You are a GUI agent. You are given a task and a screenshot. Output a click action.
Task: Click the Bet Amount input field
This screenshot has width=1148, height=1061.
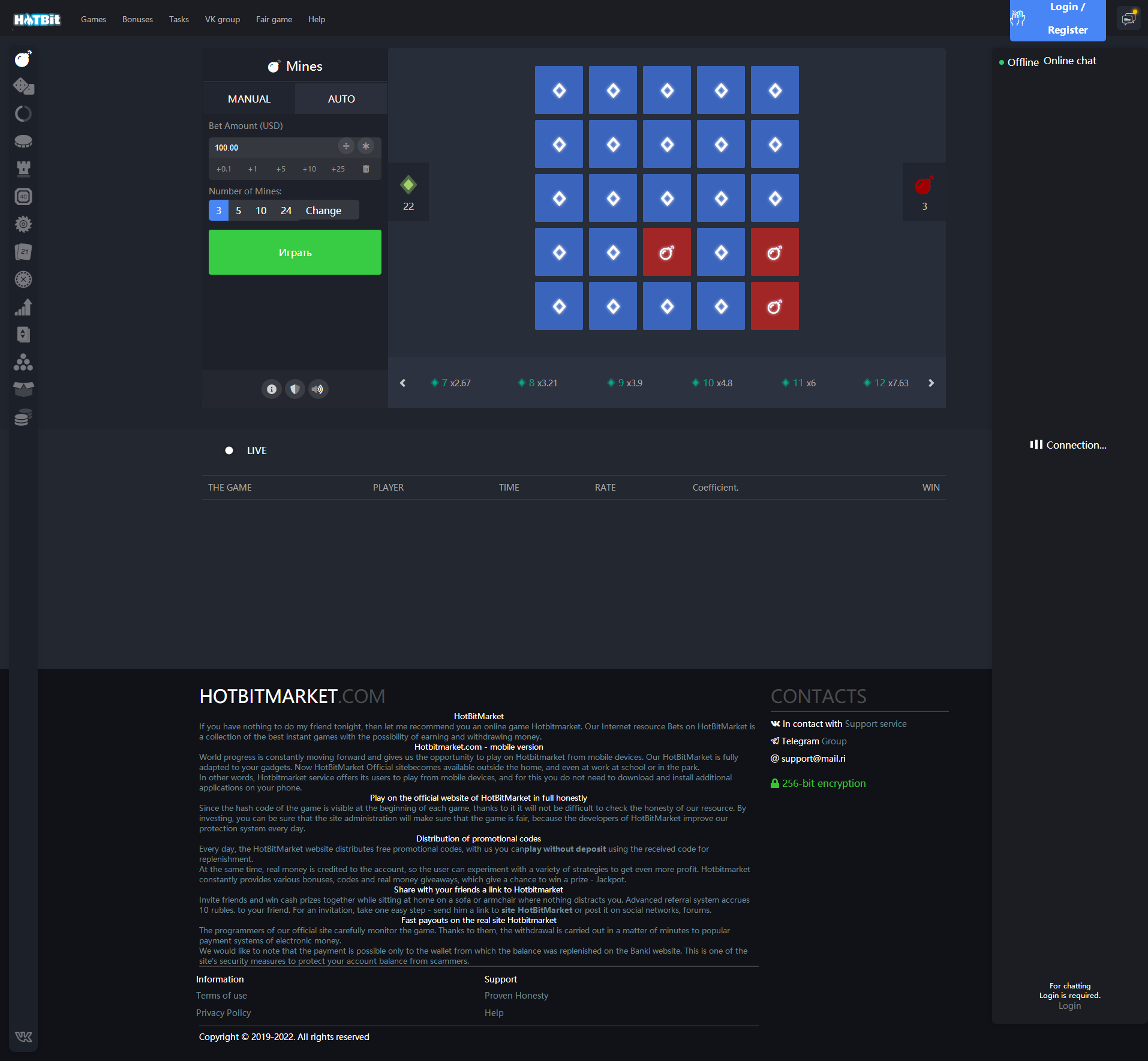click(x=273, y=148)
